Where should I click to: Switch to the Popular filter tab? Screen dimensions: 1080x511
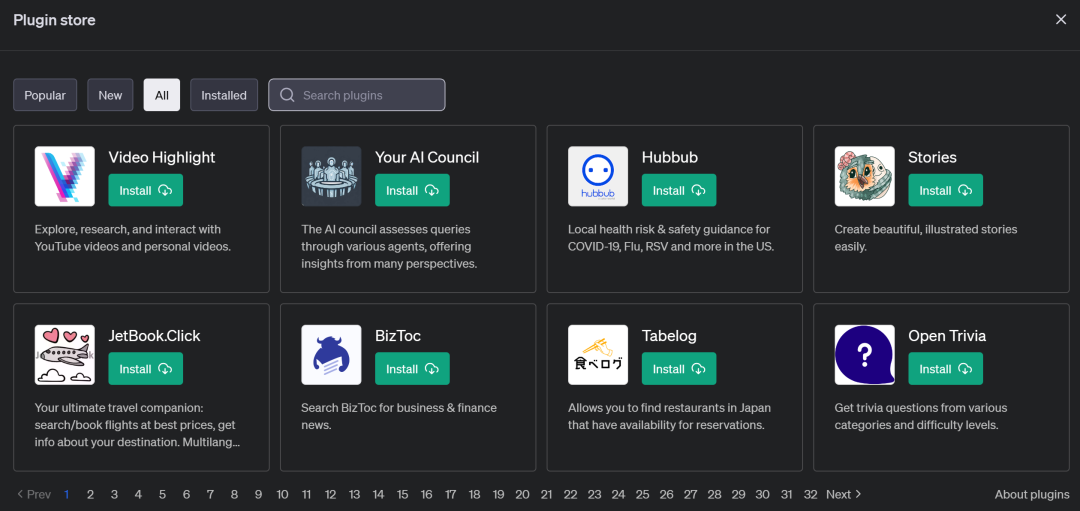click(45, 95)
